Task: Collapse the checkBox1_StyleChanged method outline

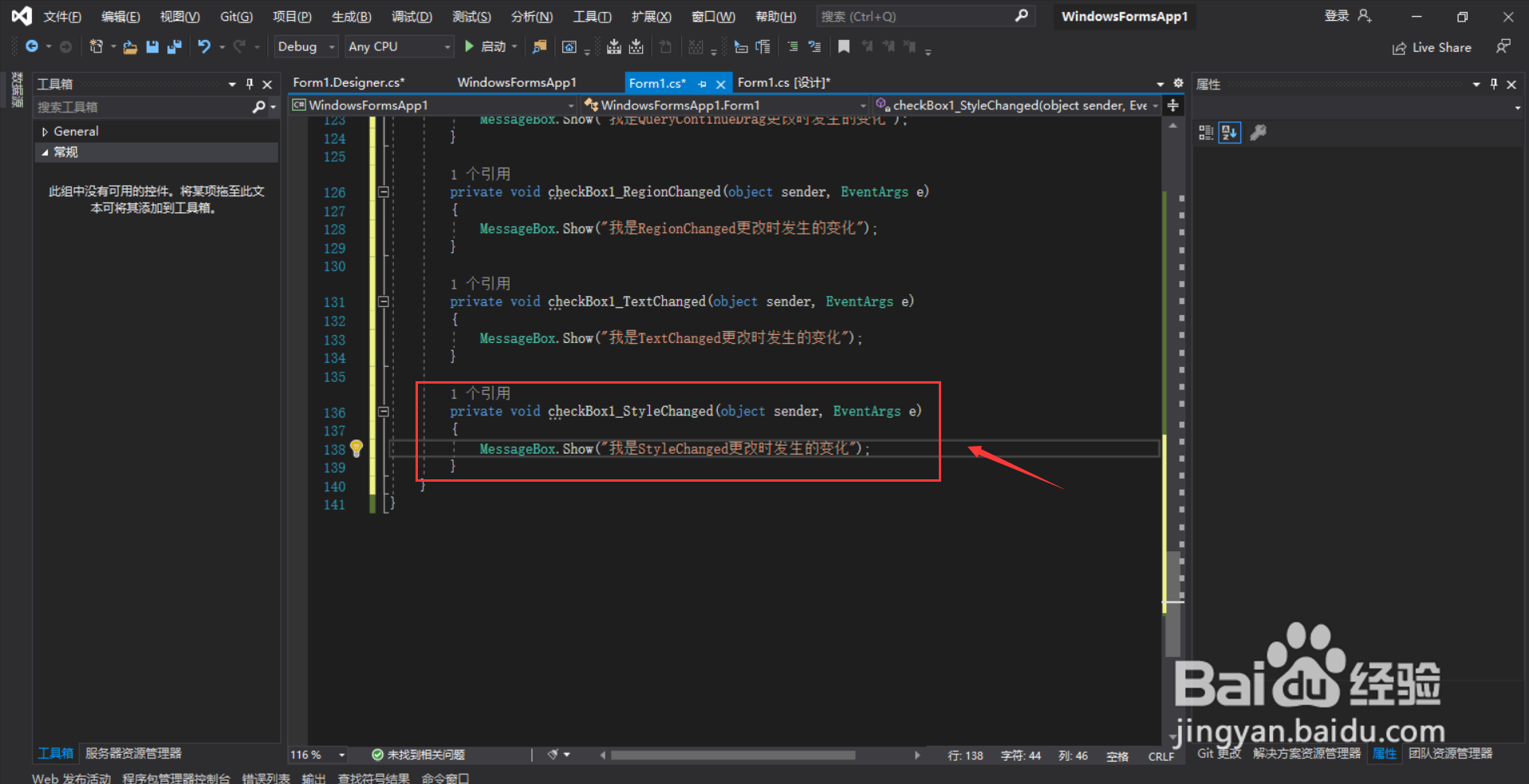Action: [384, 412]
